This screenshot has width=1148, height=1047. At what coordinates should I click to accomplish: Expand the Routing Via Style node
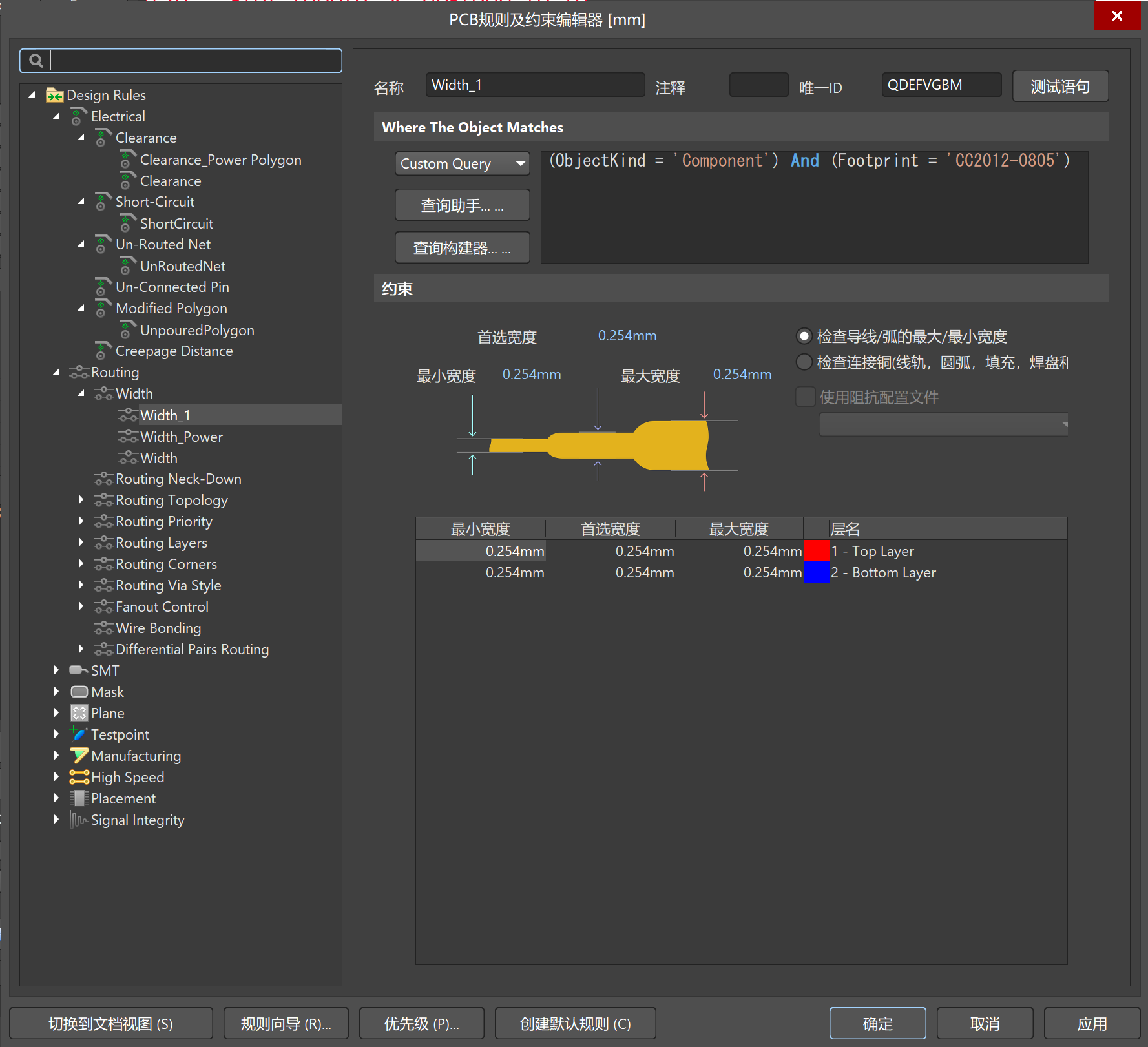tap(81, 585)
